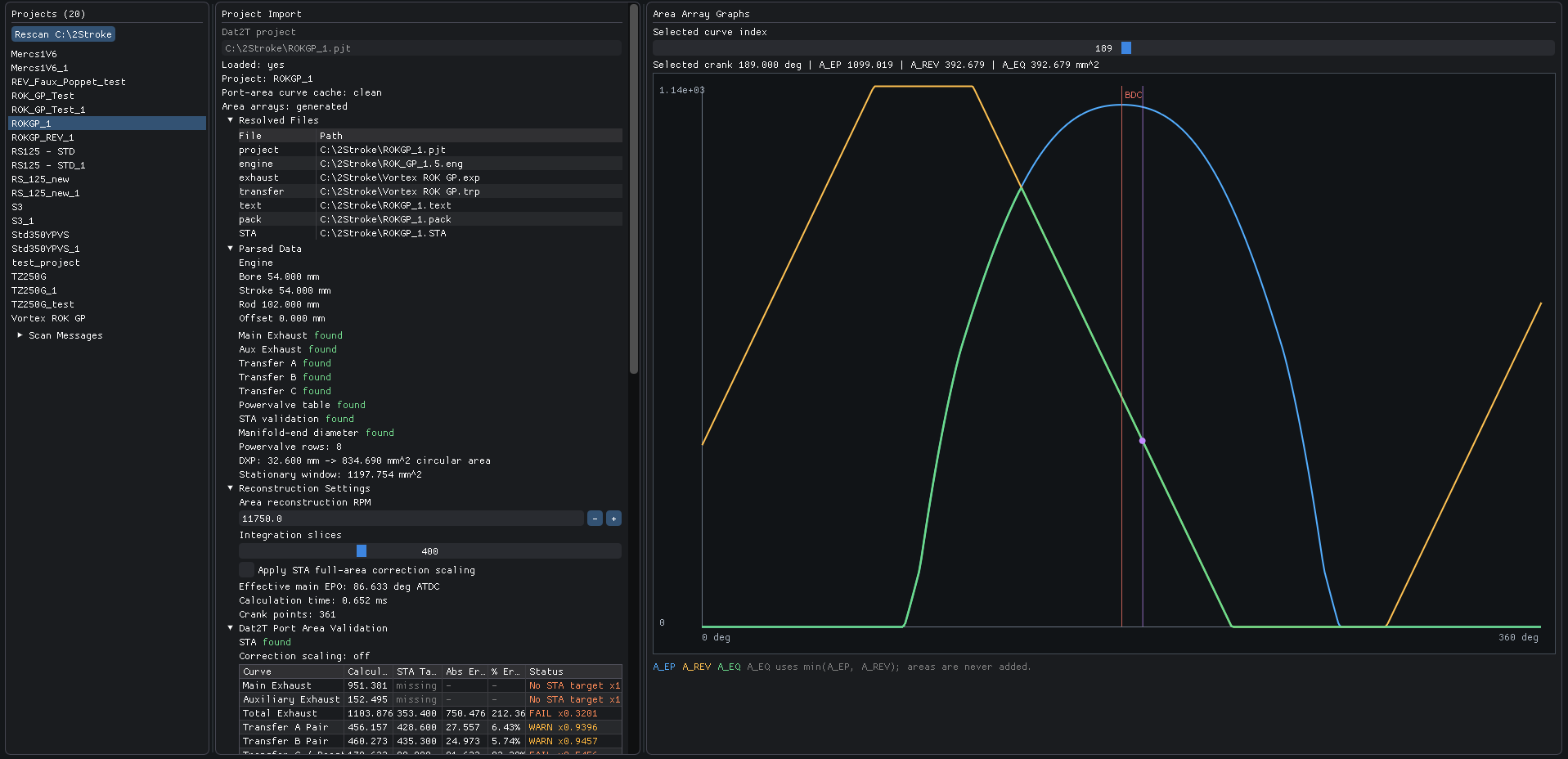
Task: Click the Integration slices slider handle
Action: point(362,551)
